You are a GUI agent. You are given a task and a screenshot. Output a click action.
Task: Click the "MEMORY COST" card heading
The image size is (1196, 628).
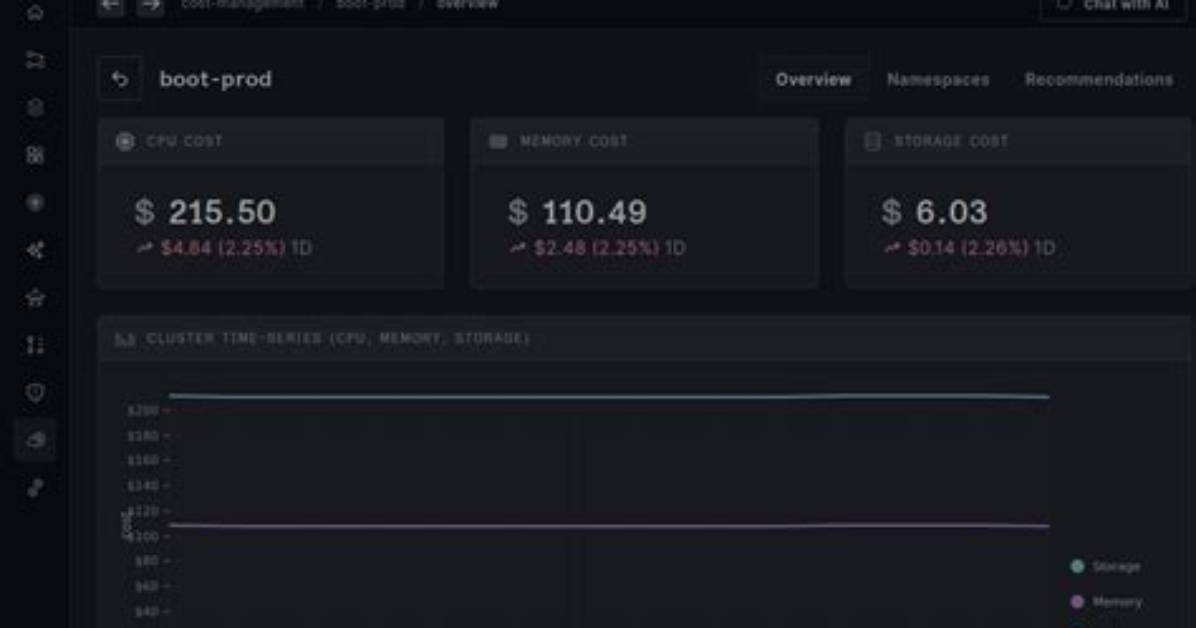coord(574,141)
